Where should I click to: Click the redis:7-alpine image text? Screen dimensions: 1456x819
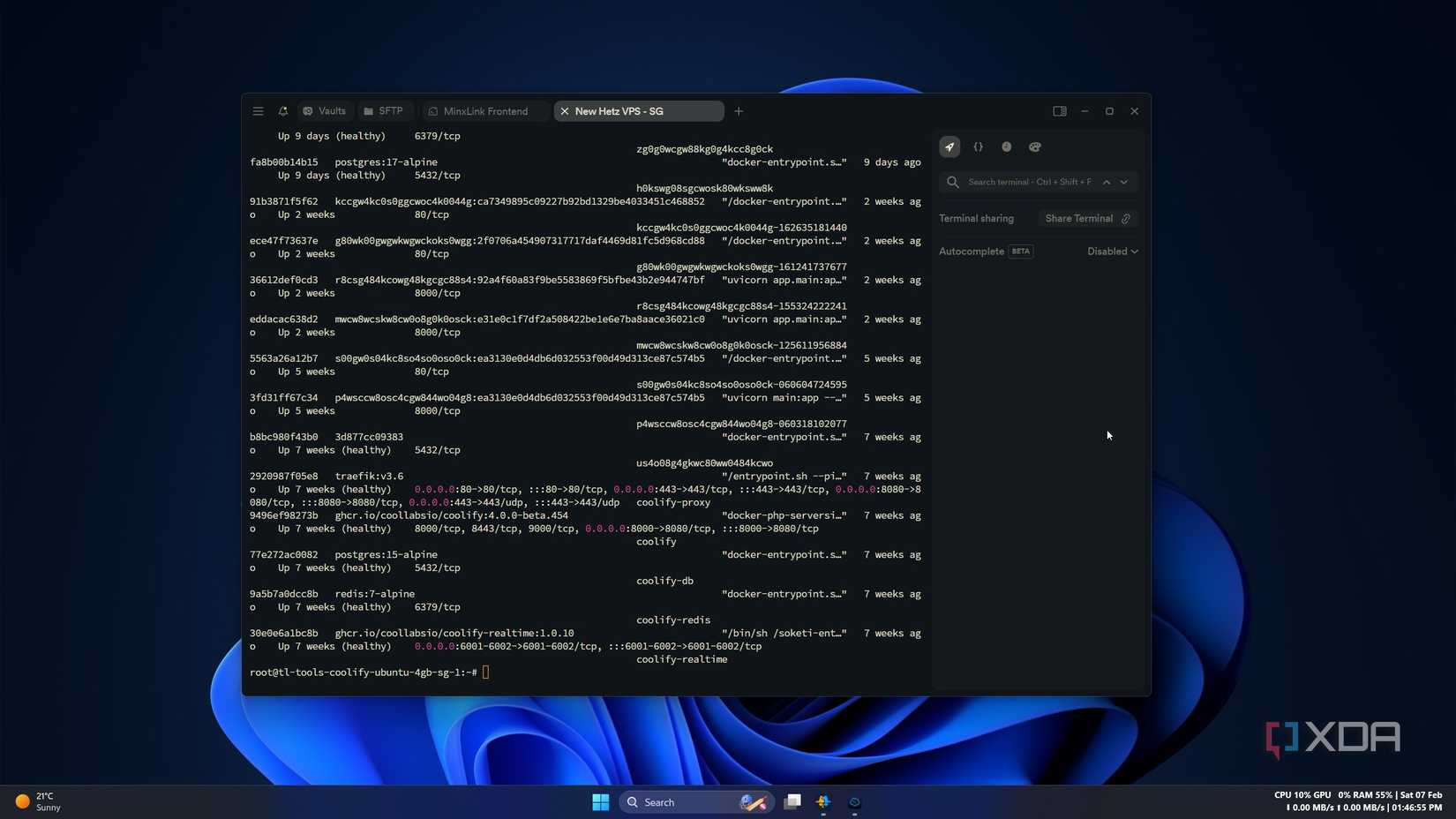pyautogui.click(x=375, y=594)
